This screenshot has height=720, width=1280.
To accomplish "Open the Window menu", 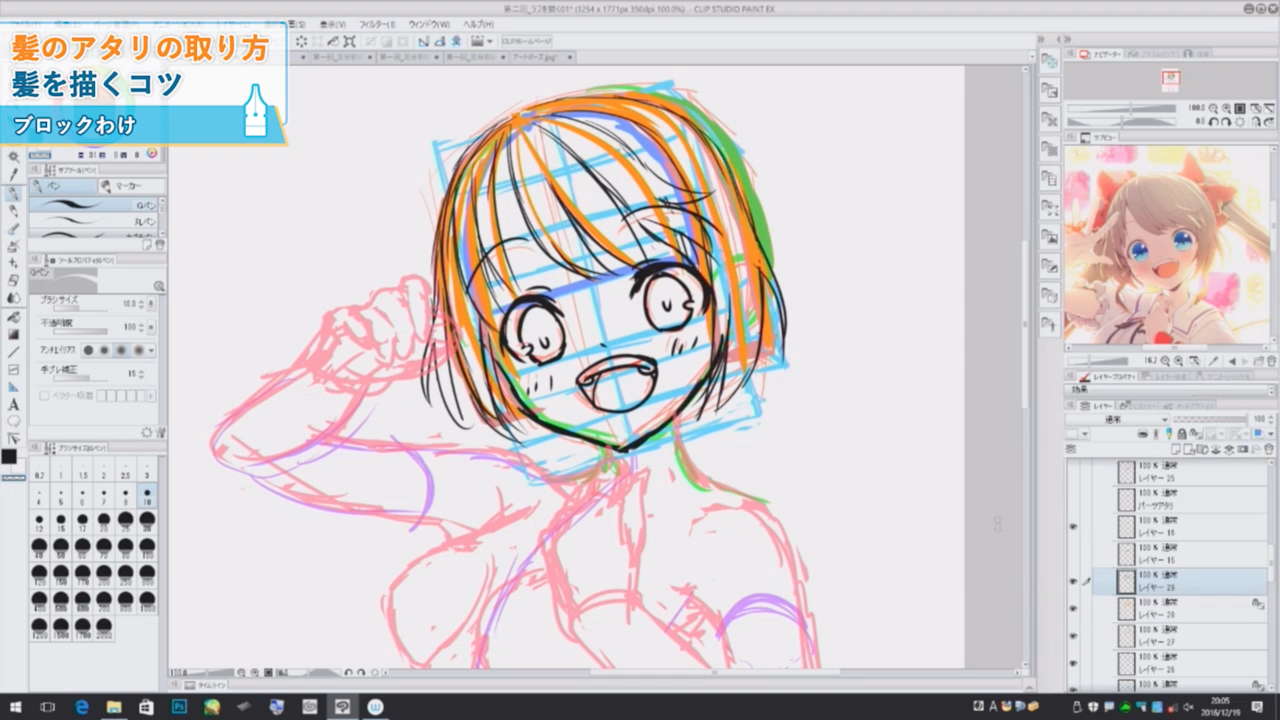I will coord(429,24).
